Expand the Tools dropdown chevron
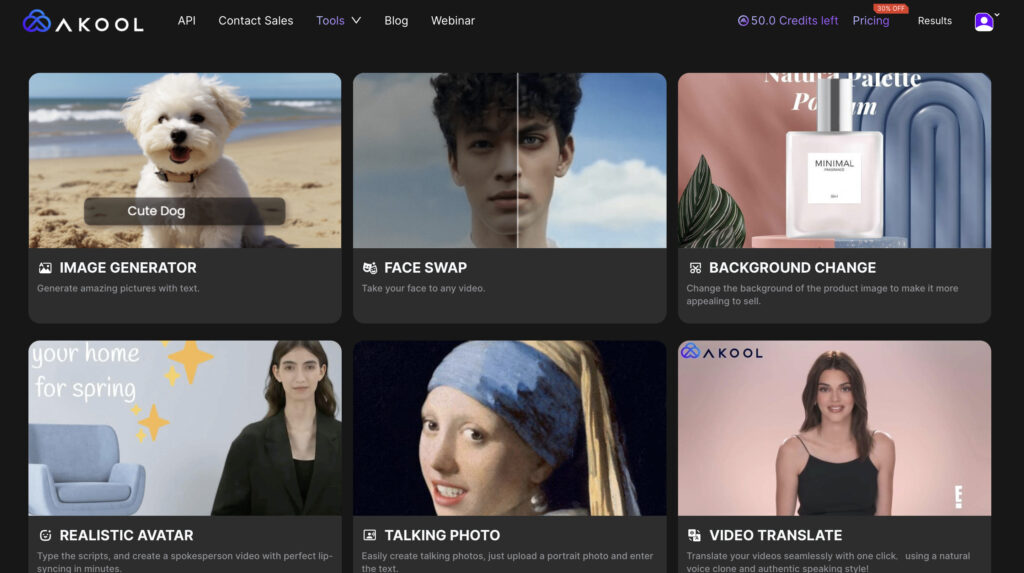 (x=356, y=21)
